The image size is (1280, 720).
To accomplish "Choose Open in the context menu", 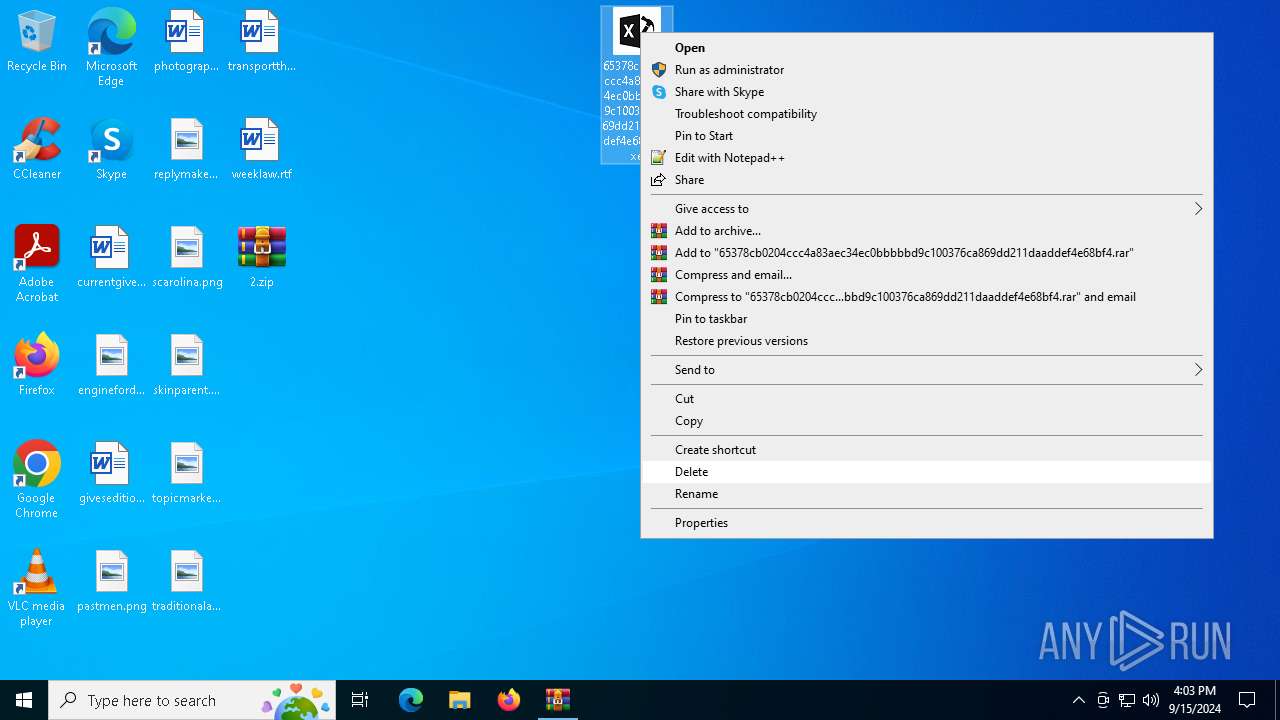I will pos(927,48).
